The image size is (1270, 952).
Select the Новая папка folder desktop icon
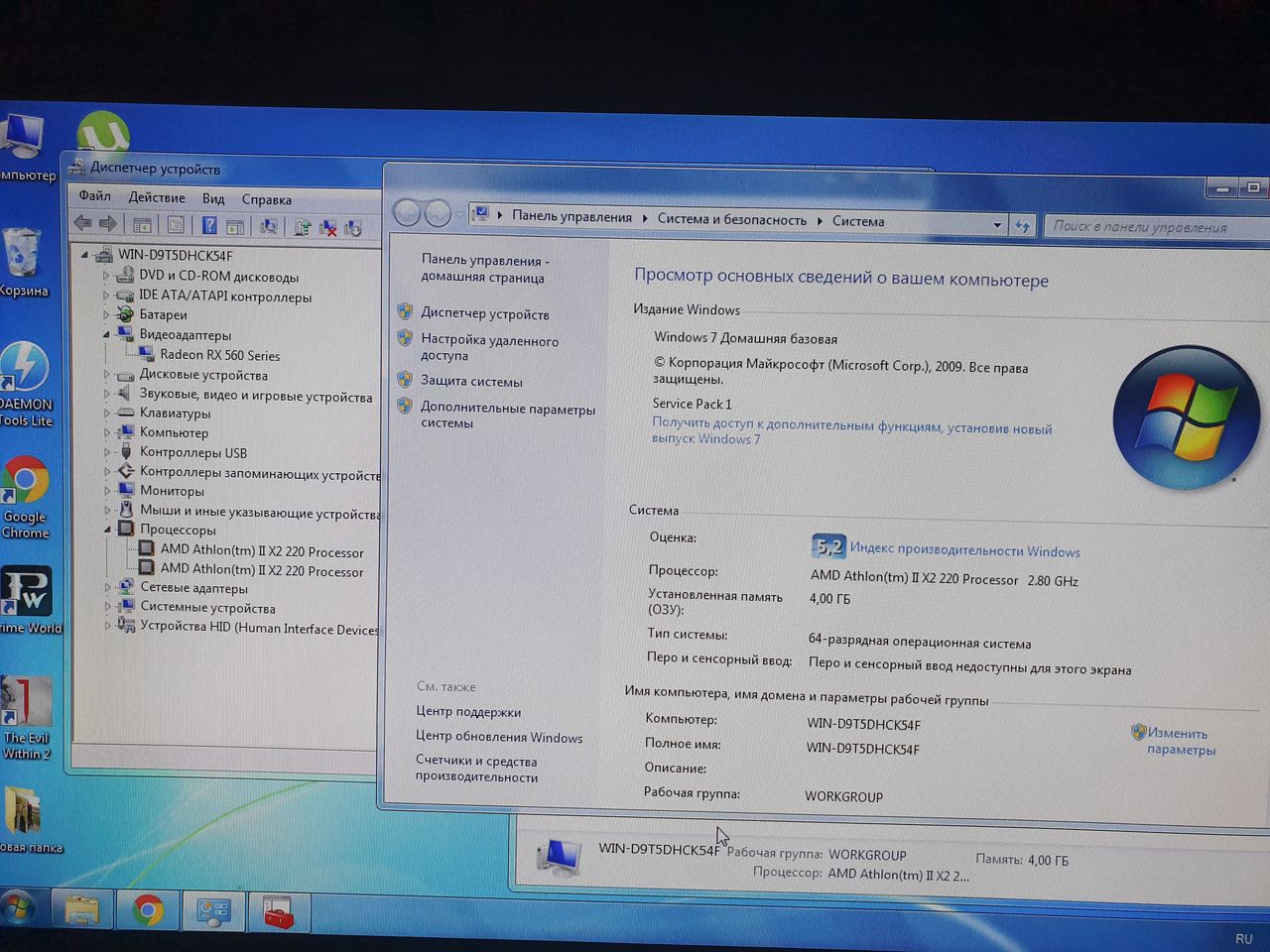click(x=27, y=819)
